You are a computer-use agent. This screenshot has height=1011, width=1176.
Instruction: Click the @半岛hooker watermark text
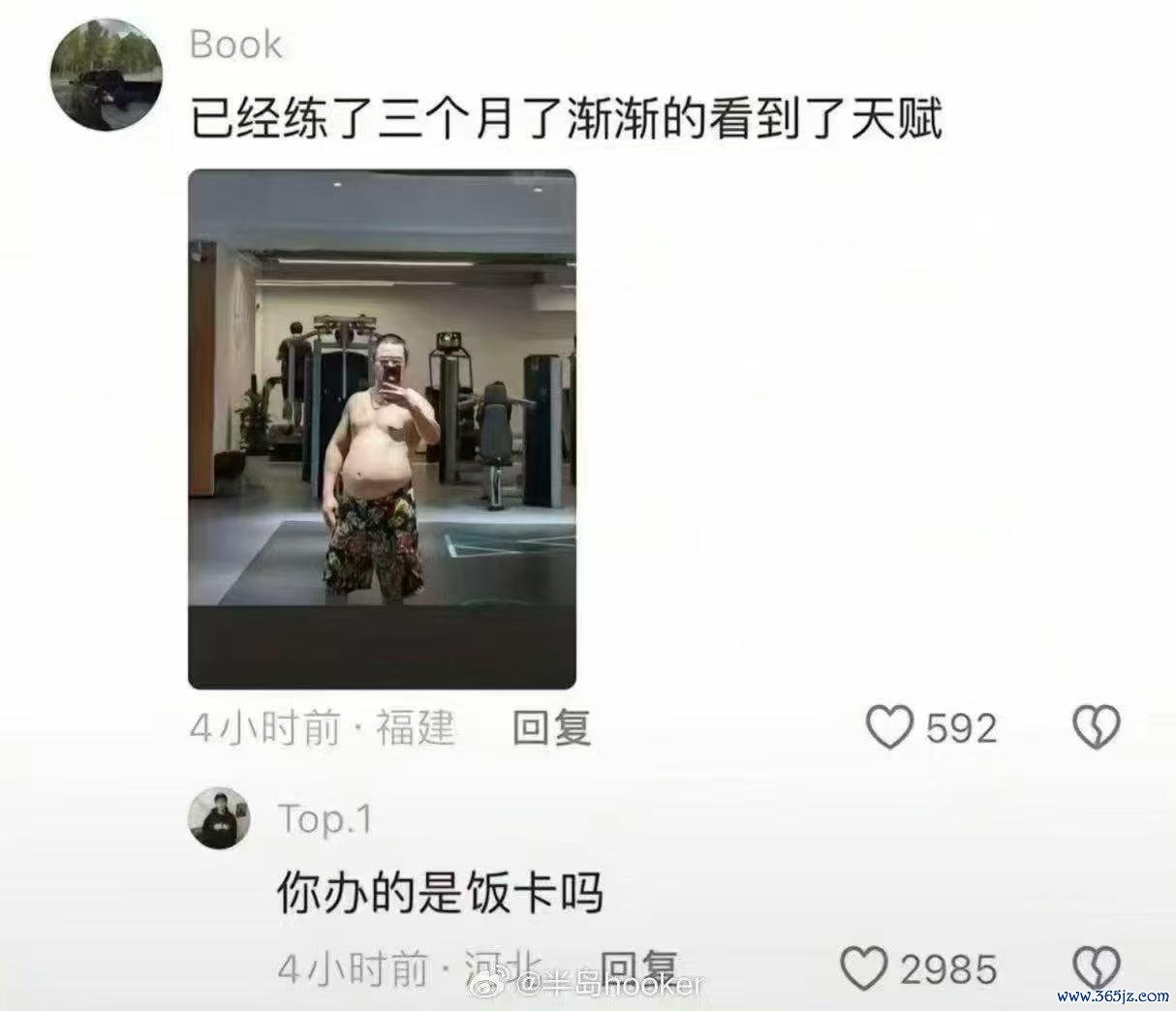(x=610, y=986)
